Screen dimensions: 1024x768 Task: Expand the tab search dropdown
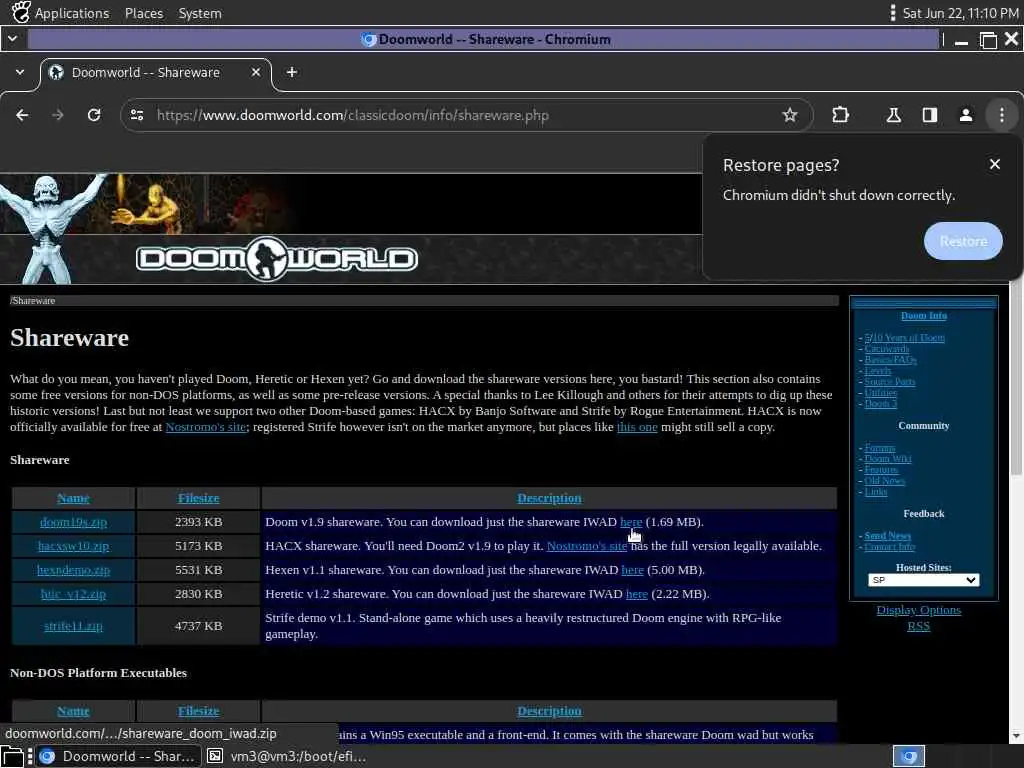pos(20,72)
